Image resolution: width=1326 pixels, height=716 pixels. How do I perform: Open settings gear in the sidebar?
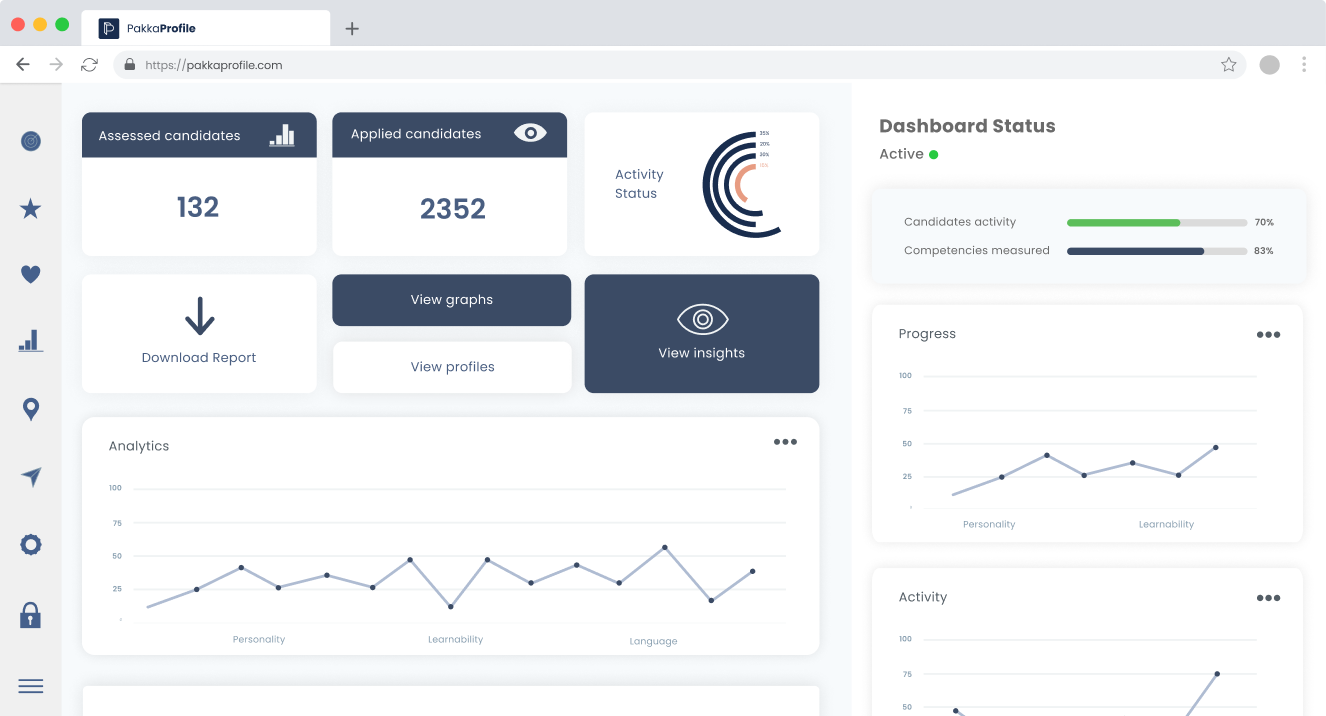(x=31, y=544)
